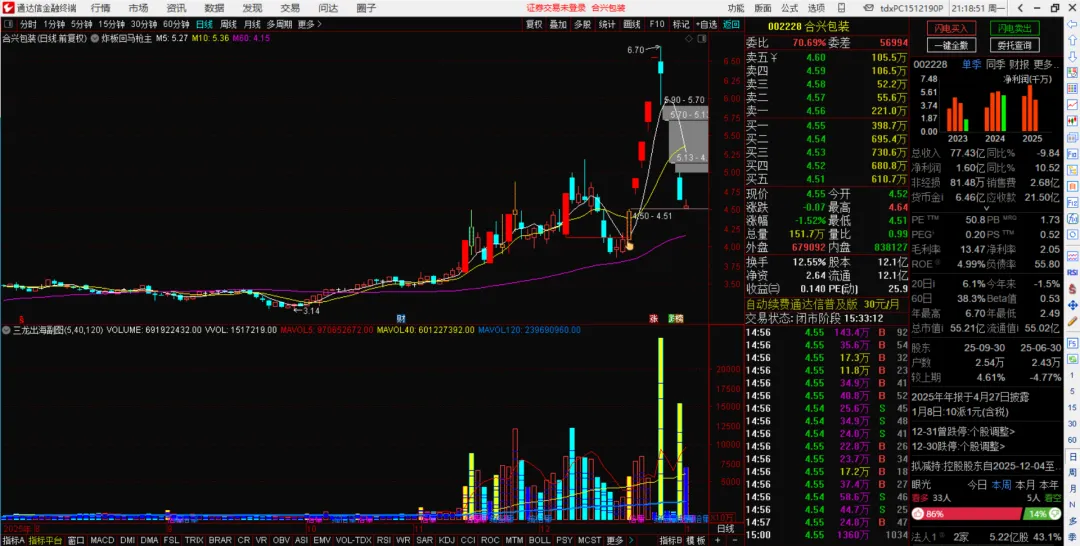Screen dimensions: 1080x546
Task: Click the window icon left of 分时
Action: 8,24
